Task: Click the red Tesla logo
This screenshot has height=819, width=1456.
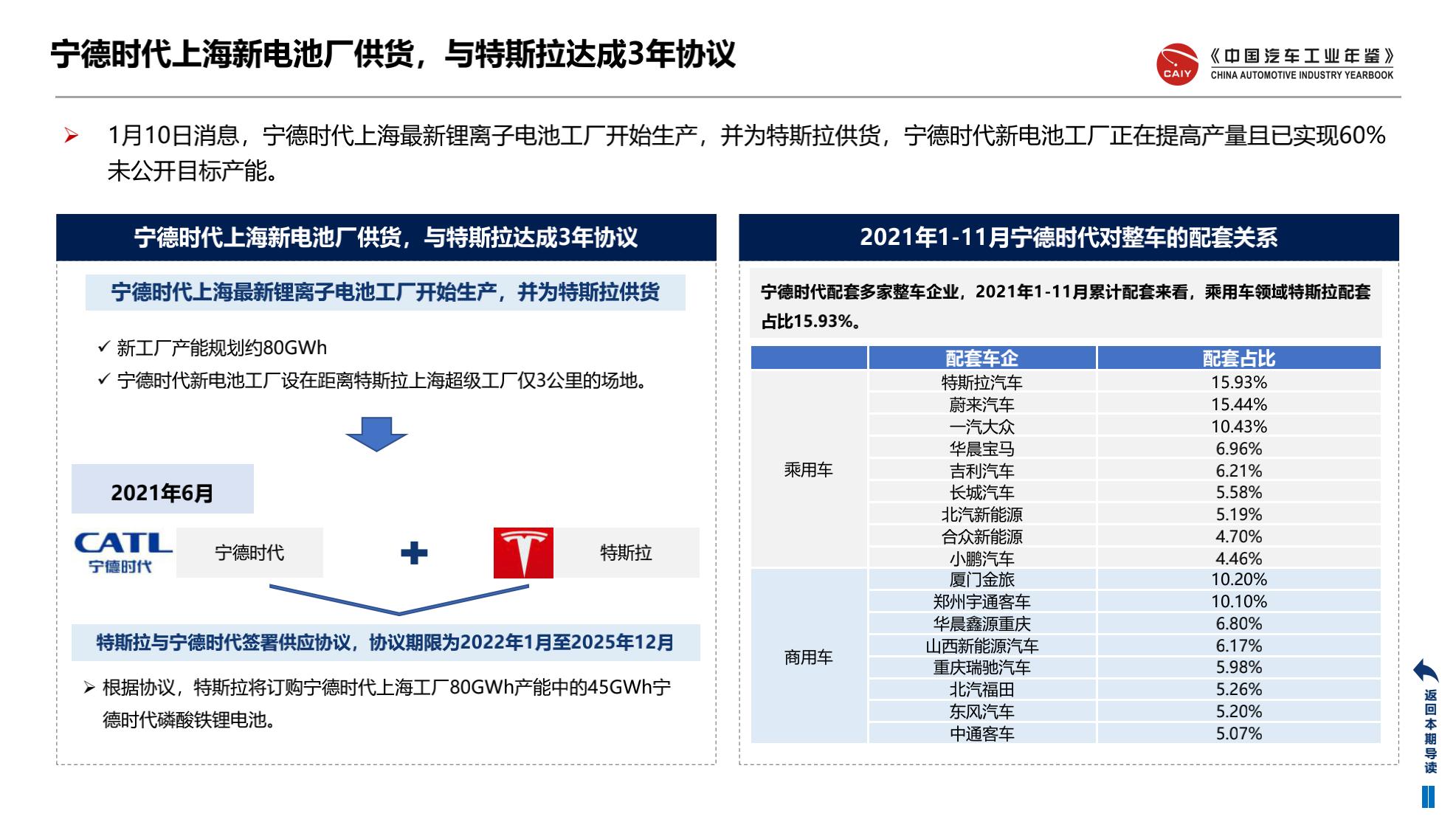Action: point(523,553)
